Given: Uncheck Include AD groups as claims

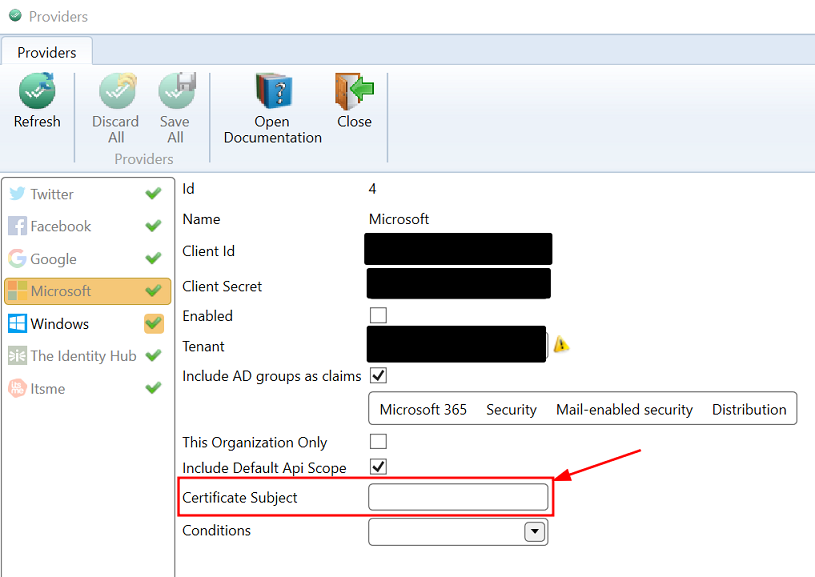Looking at the screenshot, I should click(x=377, y=375).
